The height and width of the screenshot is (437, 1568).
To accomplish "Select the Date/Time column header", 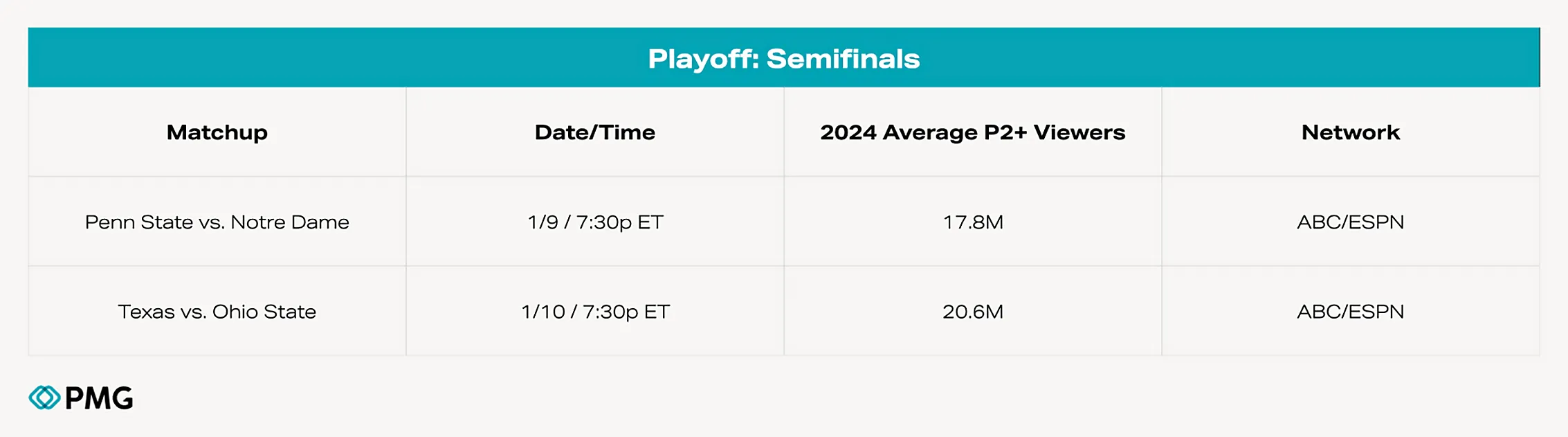I will point(594,132).
